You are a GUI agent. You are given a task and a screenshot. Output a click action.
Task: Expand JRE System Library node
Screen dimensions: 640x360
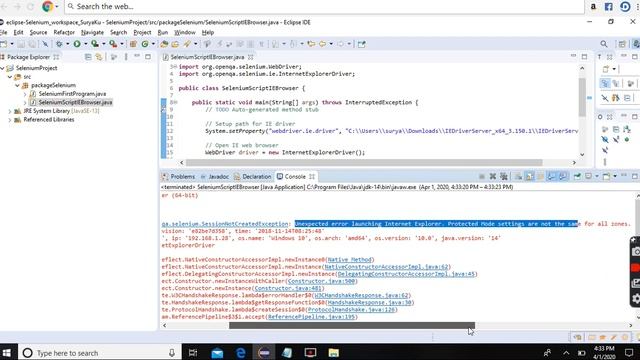10,111
